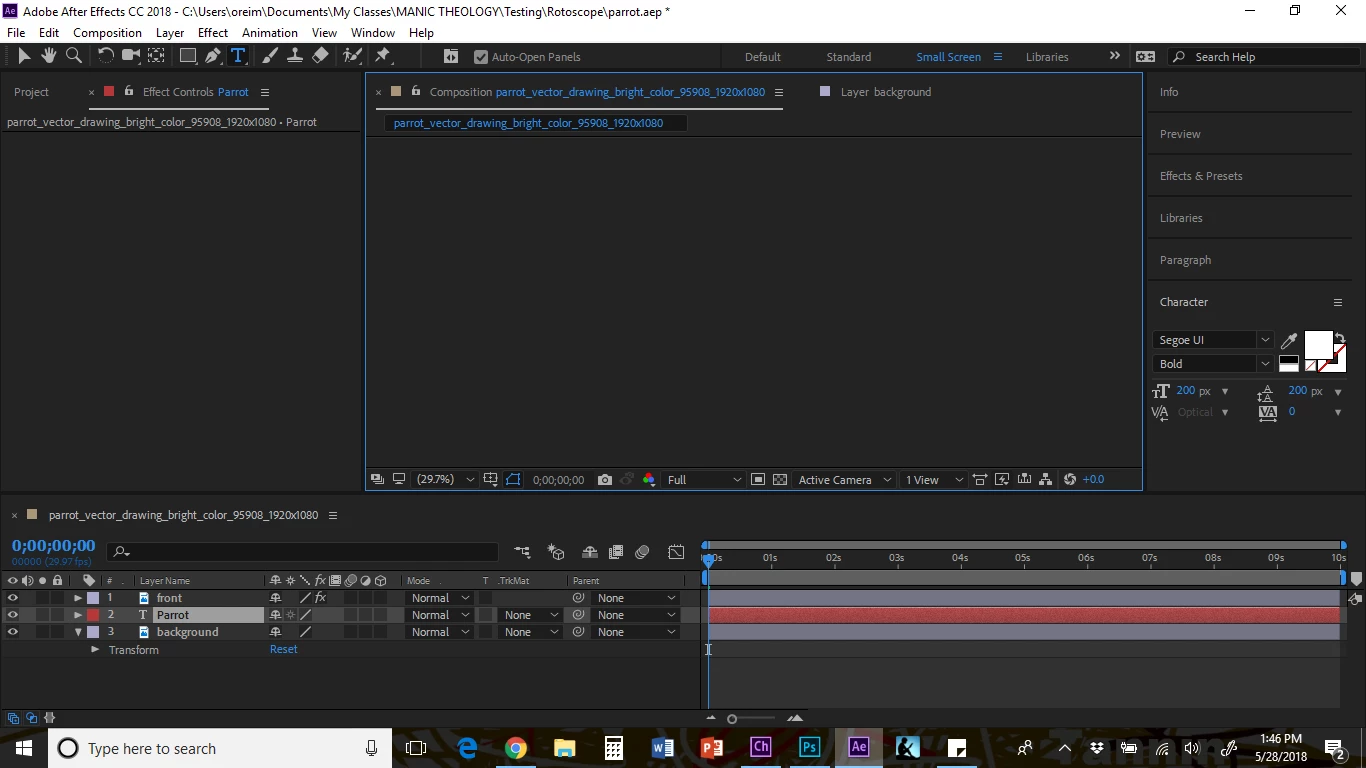1366x768 pixels.
Task: Open the composition flowchart icon in viewer
Action: (1045, 480)
